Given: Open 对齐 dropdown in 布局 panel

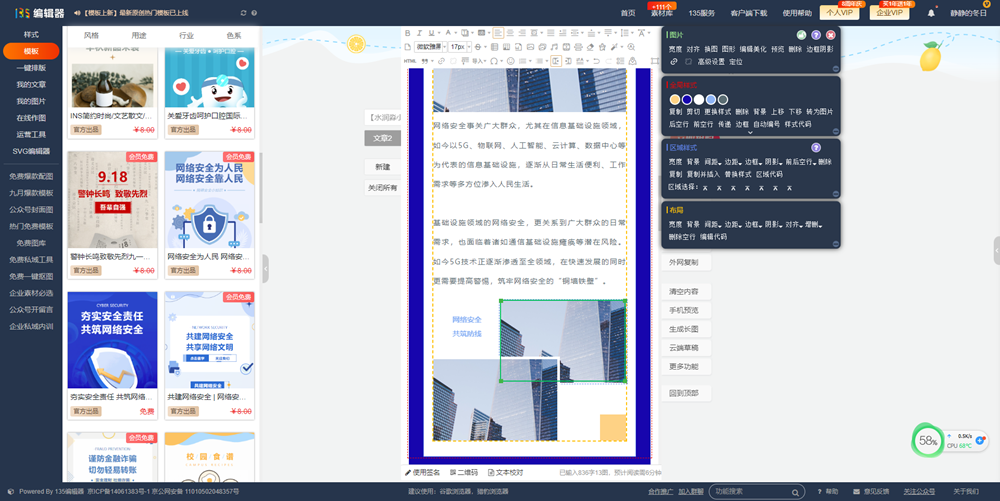Looking at the screenshot, I should pyautogui.click(x=793, y=224).
